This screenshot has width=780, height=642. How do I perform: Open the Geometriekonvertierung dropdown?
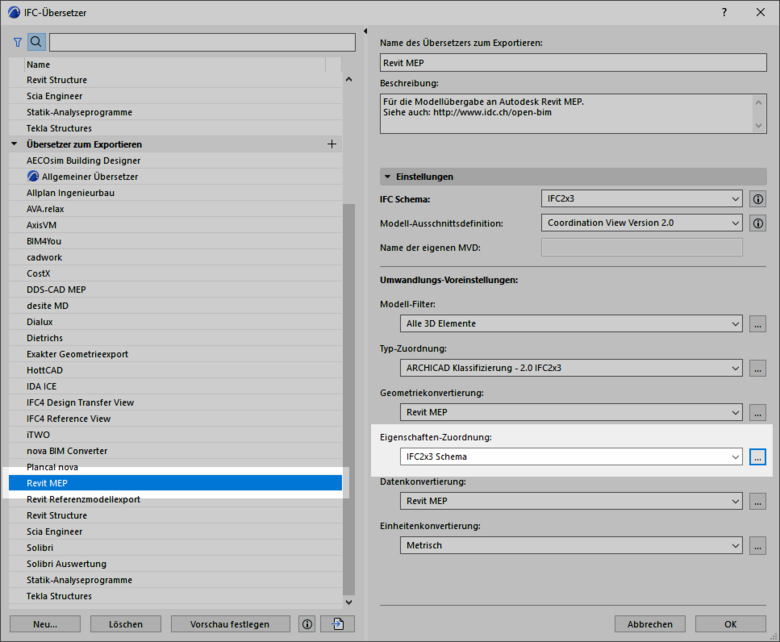tap(571, 412)
